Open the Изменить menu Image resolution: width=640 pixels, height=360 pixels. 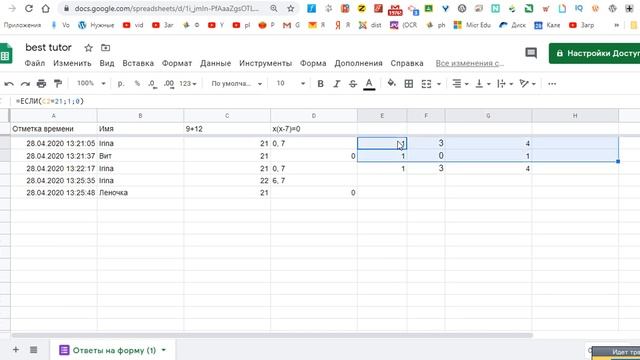(x=72, y=63)
